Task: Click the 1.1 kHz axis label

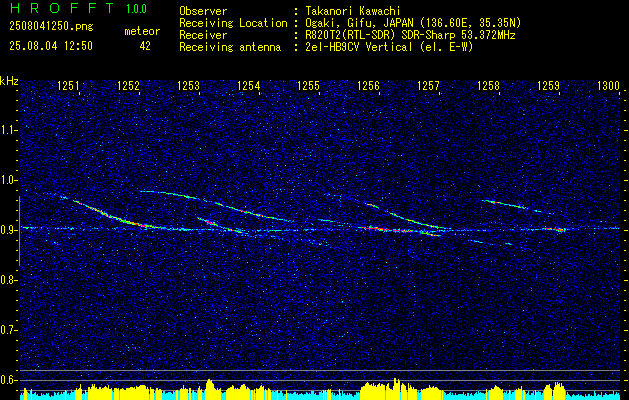Action: tap(8, 130)
